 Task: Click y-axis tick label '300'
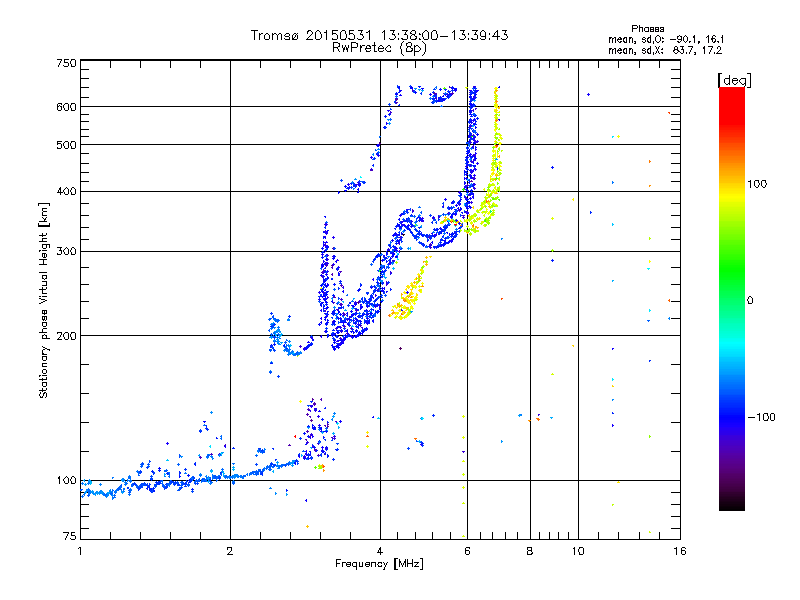66,252
